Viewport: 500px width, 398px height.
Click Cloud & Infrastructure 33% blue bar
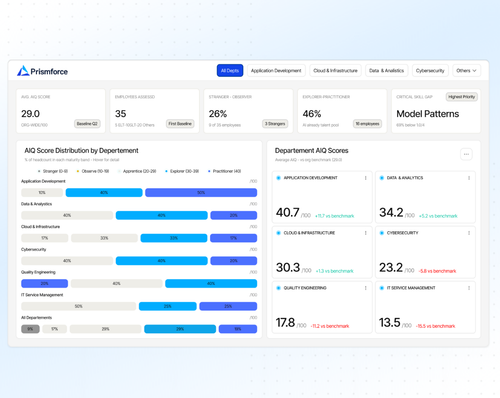coord(174,238)
